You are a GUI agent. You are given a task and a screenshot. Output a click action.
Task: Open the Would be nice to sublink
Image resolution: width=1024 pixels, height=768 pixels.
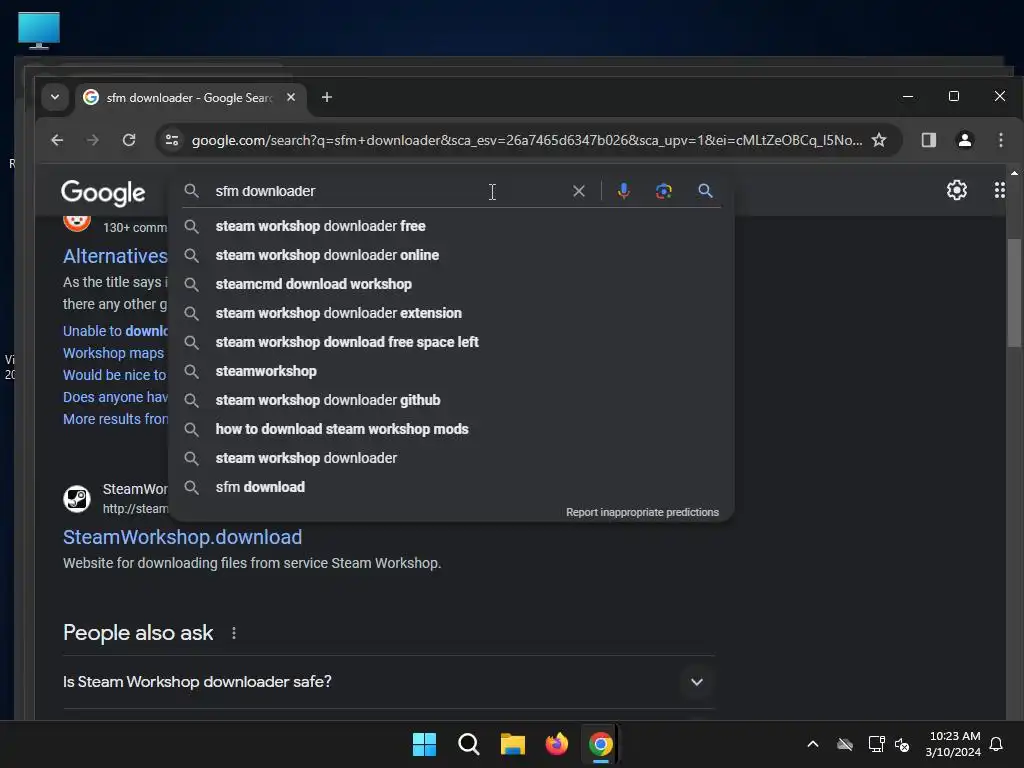[115, 375]
